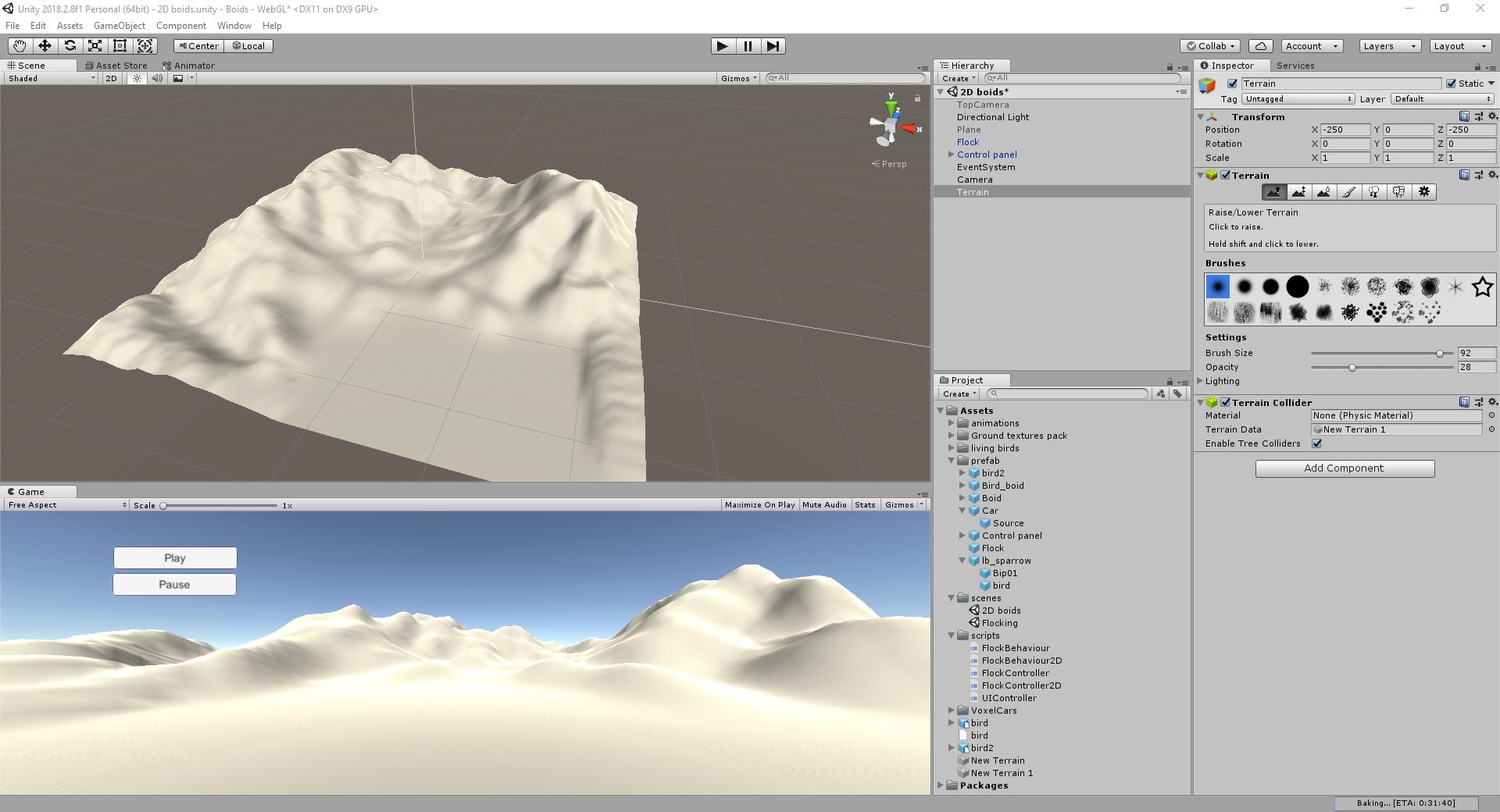Image resolution: width=1500 pixels, height=812 pixels.
Task: Choose the large solid circle brush
Action: tap(1297, 287)
